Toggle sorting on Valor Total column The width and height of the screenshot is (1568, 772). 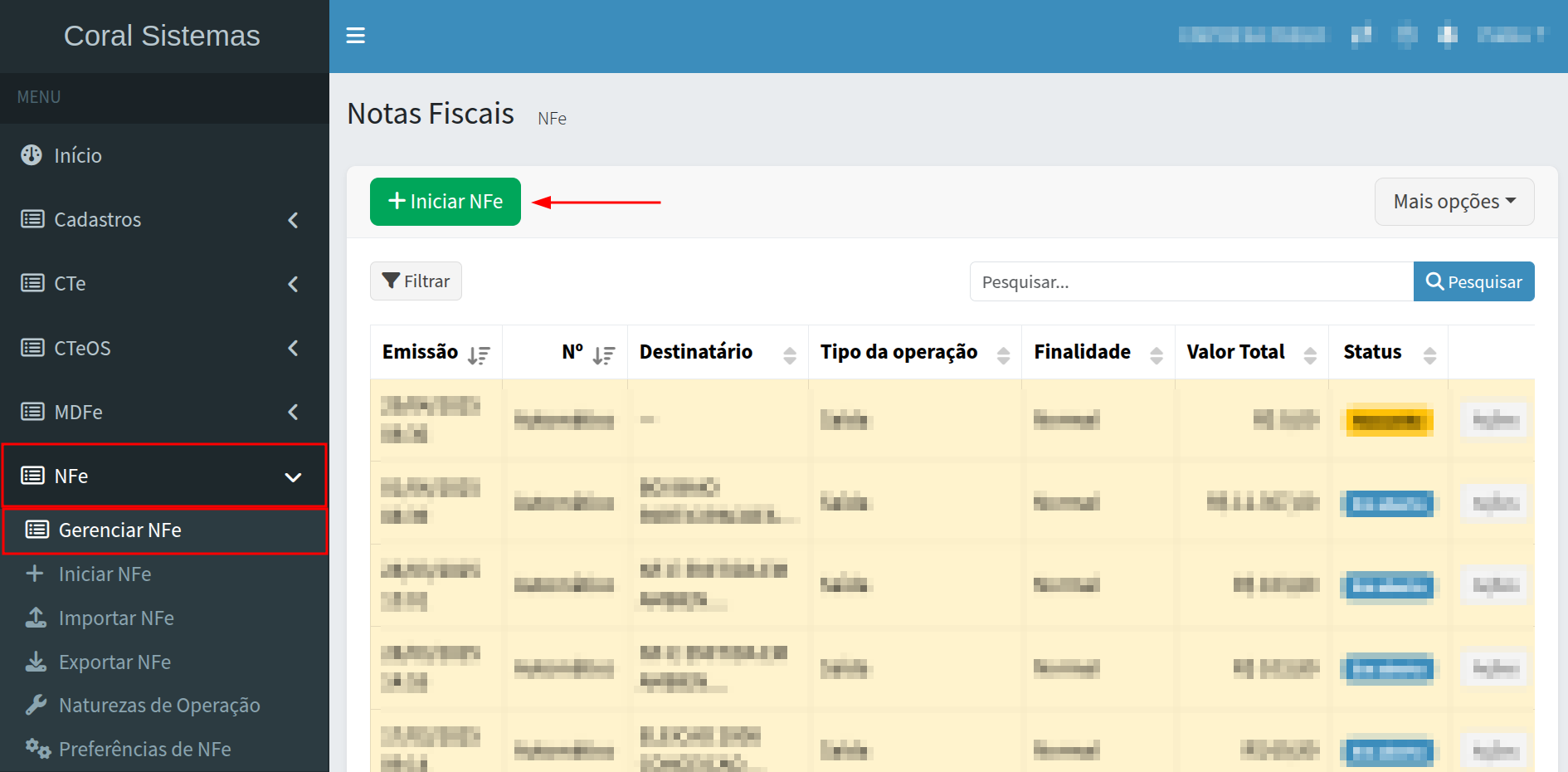pos(1310,355)
